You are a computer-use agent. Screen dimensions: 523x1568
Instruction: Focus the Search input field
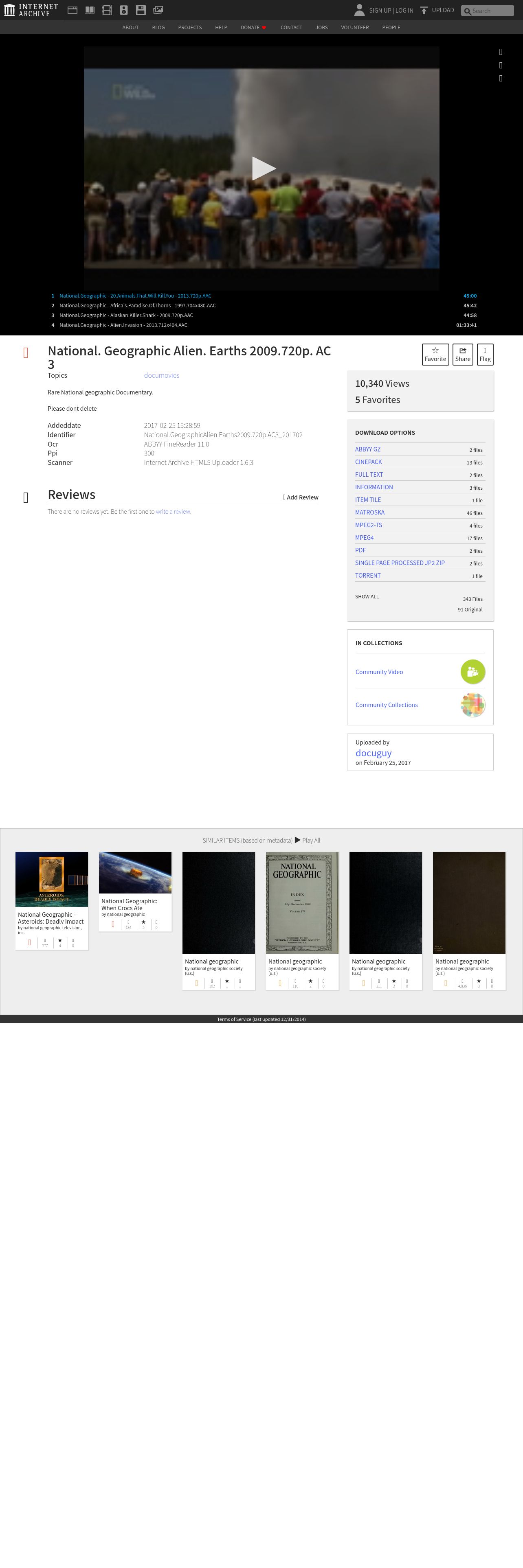pyautogui.click(x=487, y=11)
